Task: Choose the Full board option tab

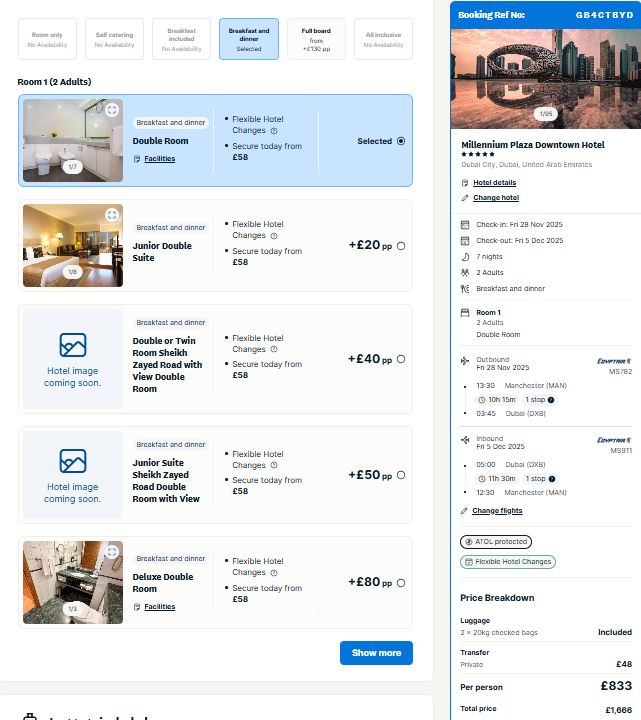Action: coord(316,39)
